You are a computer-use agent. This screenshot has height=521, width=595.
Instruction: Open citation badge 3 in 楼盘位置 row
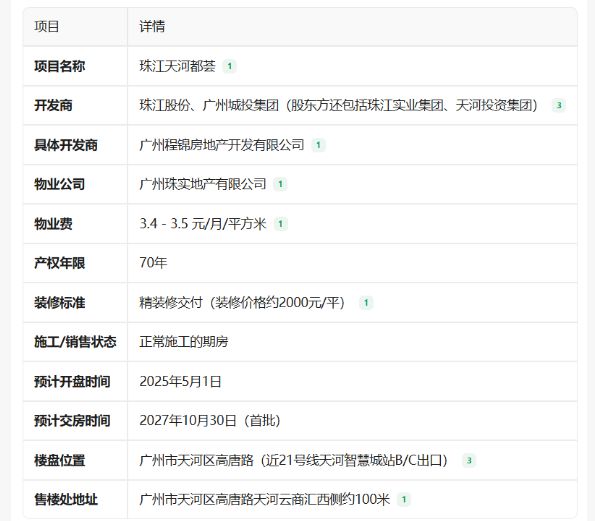pyautogui.click(x=469, y=460)
